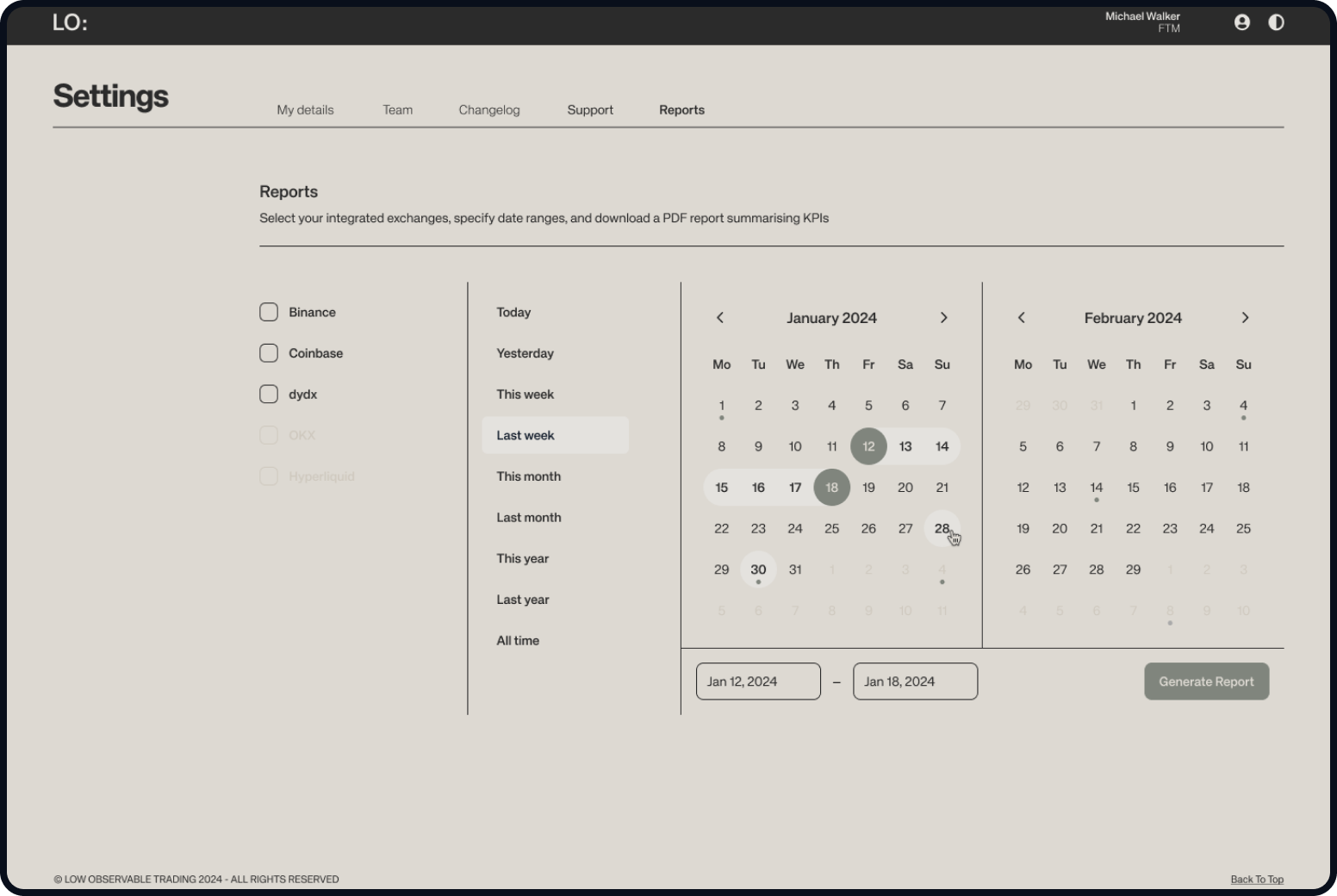Click the LO: logo

tap(70, 22)
